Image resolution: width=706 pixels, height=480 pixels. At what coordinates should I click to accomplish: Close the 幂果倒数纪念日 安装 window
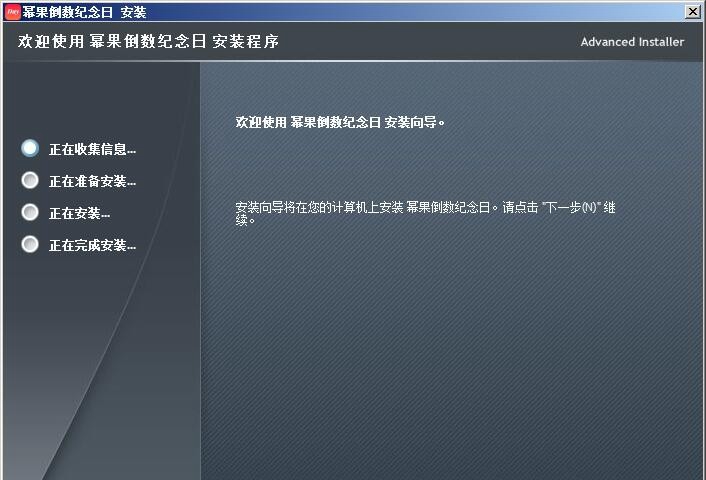(693, 12)
